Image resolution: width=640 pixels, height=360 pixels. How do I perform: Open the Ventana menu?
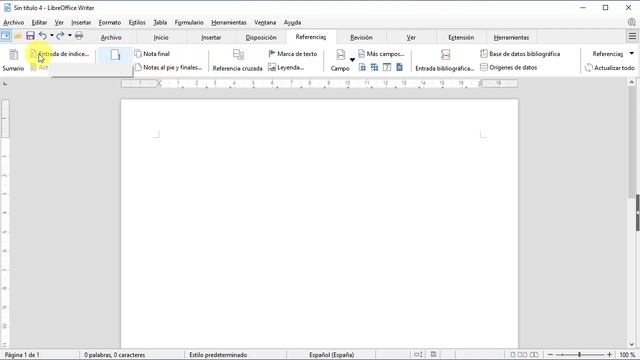[x=265, y=22]
